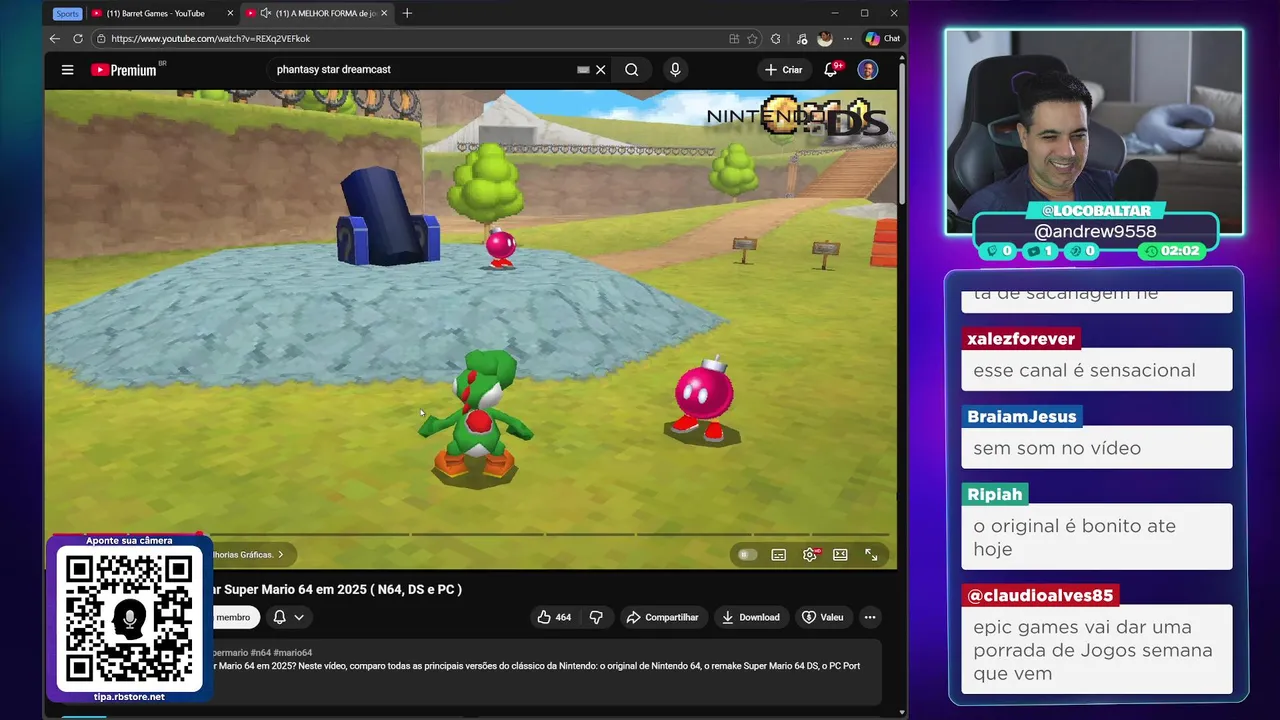Select chat message 'sem som no vídeo'

tap(1056, 448)
